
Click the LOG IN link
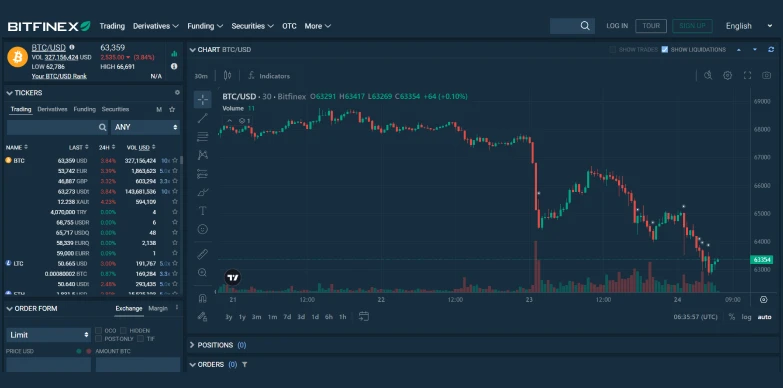click(617, 26)
